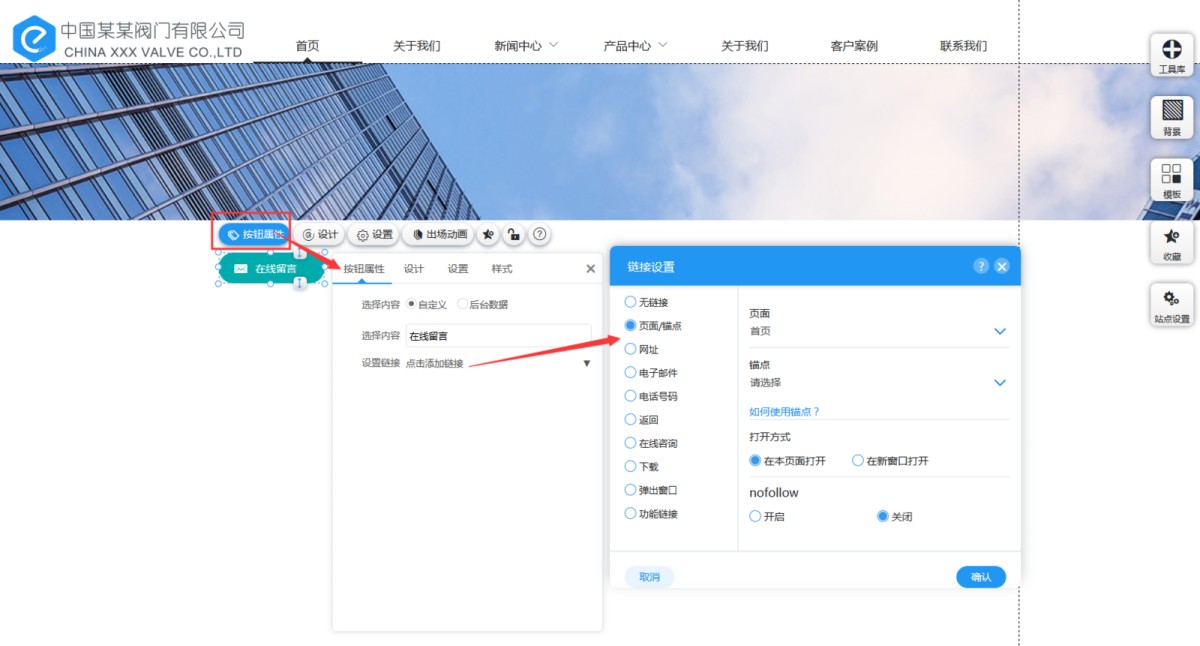Switch to the 样式 tab

[502, 269]
